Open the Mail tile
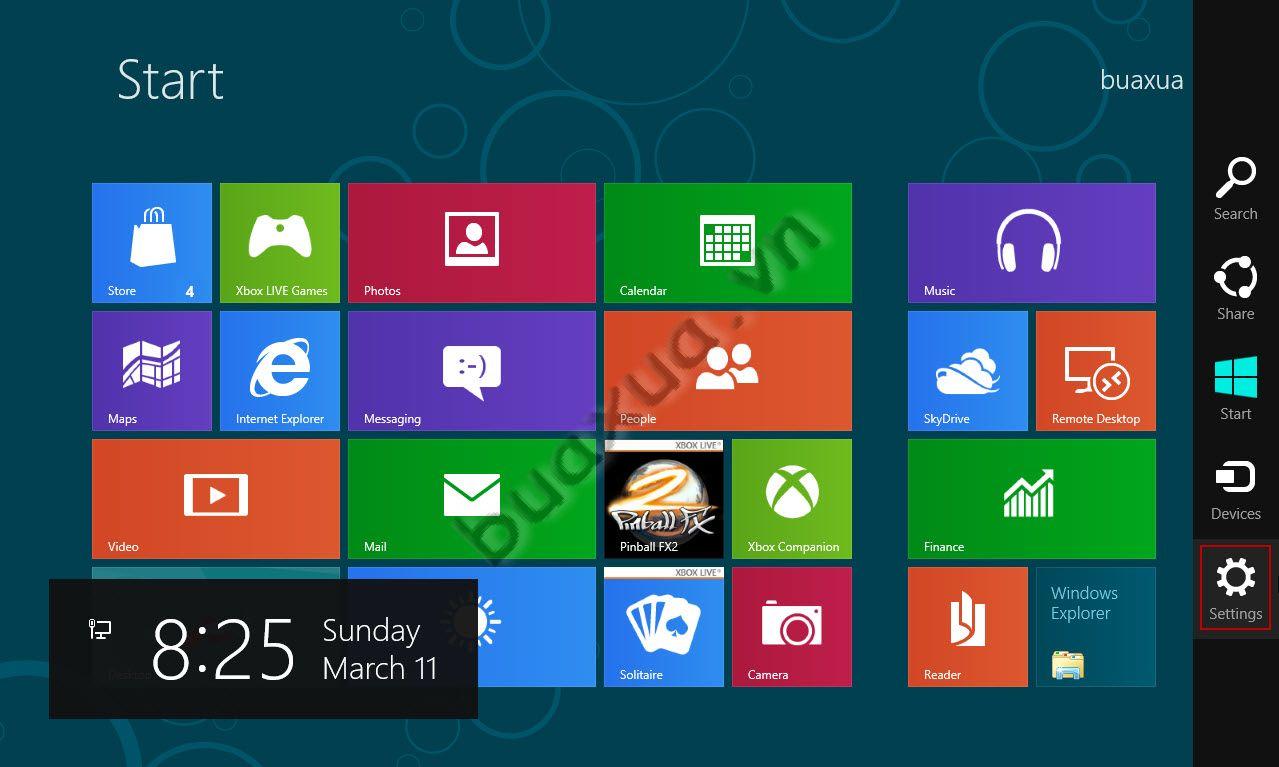The image size is (1279, 767). pos(472,499)
